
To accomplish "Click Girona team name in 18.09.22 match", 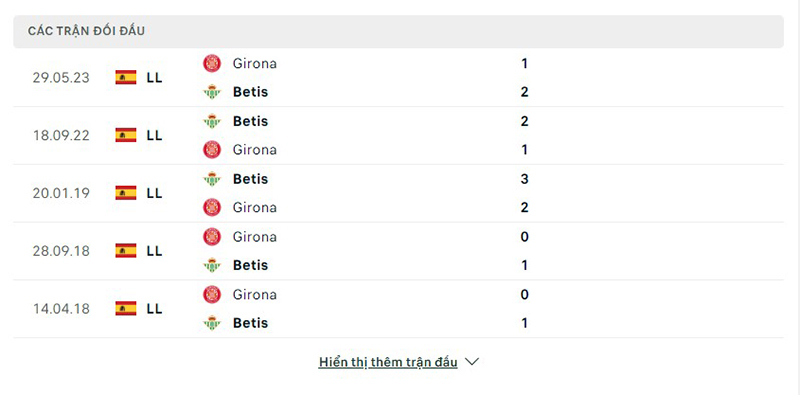I will click(x=255, y=150).
